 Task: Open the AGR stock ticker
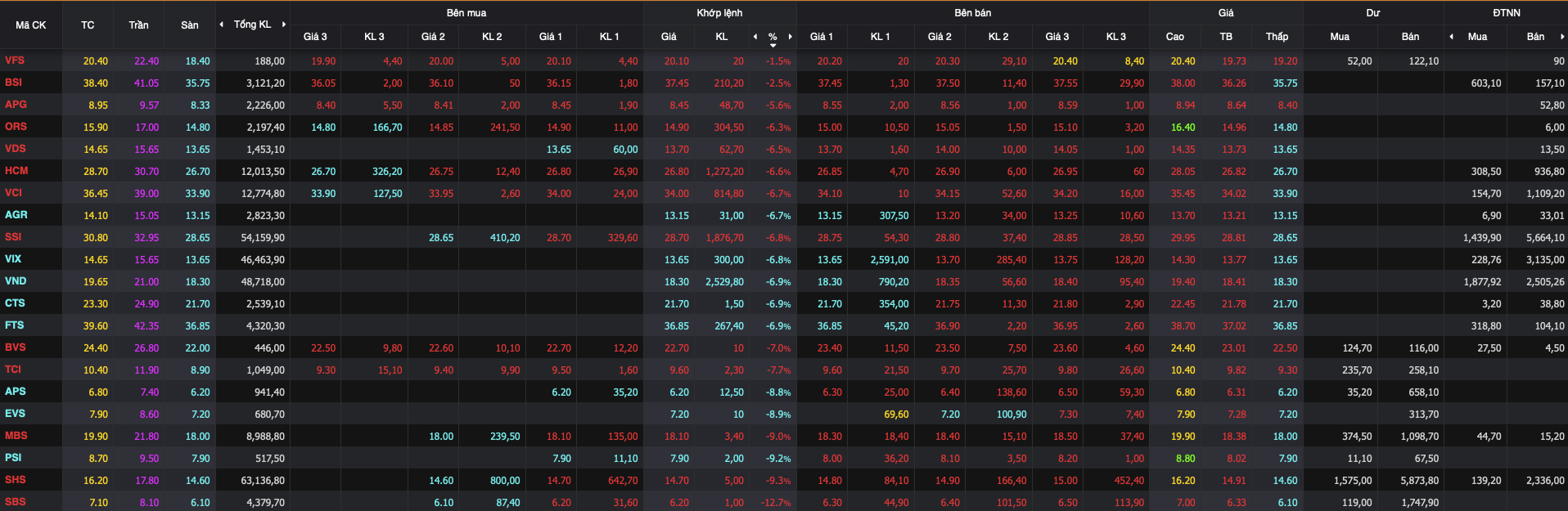click(x=16, y=215)
